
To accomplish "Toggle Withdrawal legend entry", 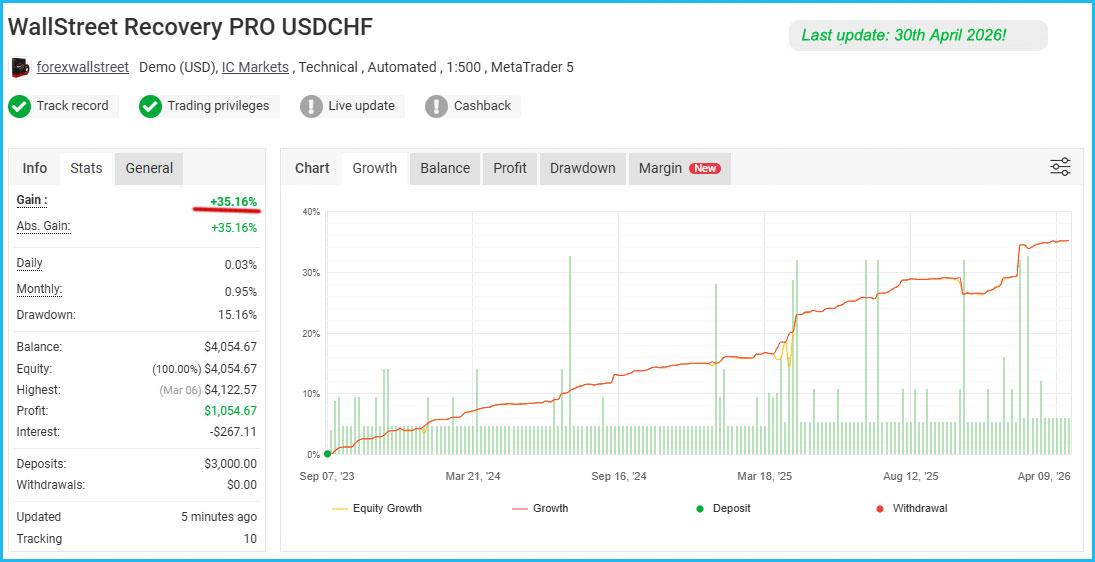I will coord(911,508).
